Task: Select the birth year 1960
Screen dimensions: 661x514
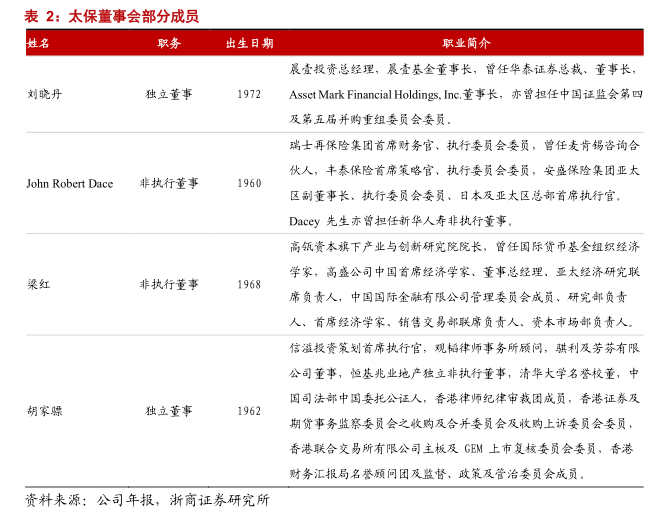Action: pyautogui.click(x=249, y=184)
